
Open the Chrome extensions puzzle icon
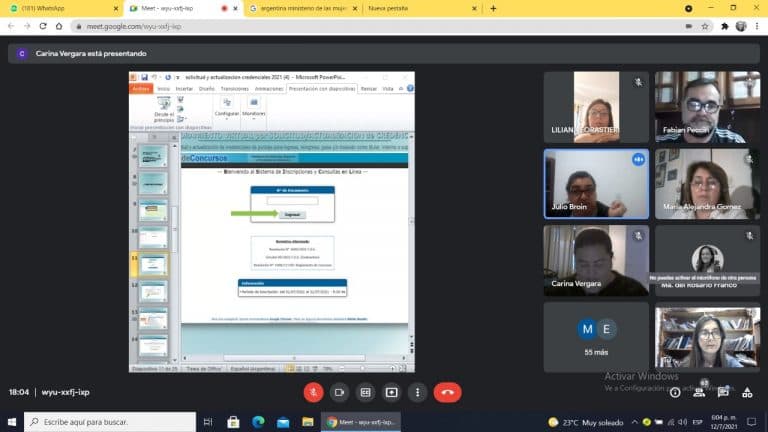[x=725, y=26]
